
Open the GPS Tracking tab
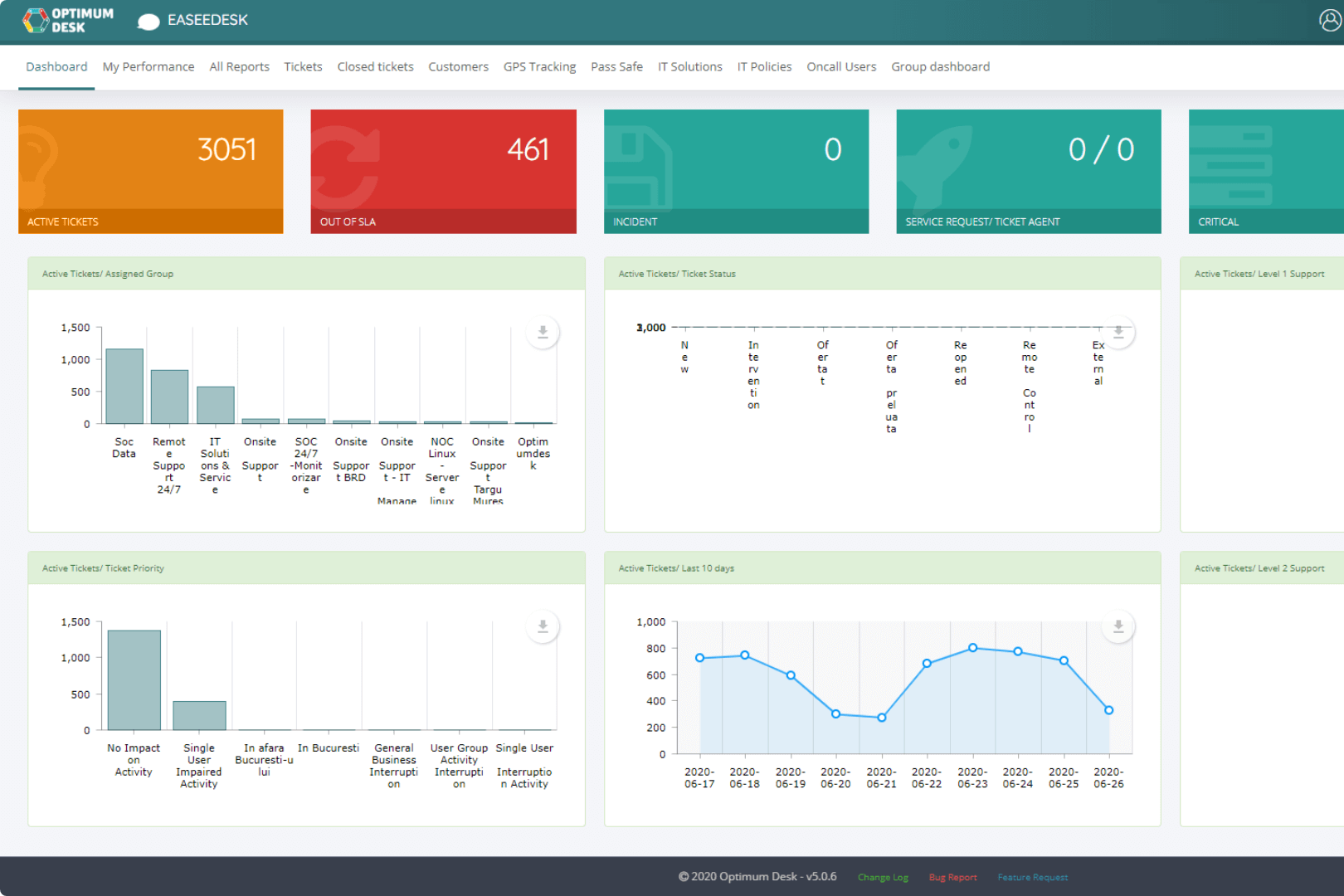click(x=539, y=66)
